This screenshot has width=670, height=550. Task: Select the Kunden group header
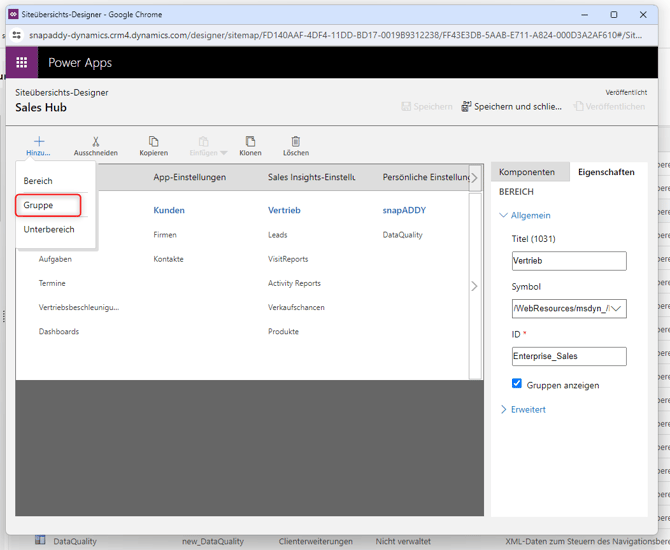coord(169,211)
